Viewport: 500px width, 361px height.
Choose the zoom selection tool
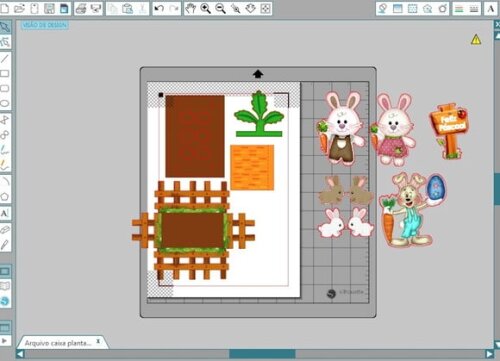(236, 8)
